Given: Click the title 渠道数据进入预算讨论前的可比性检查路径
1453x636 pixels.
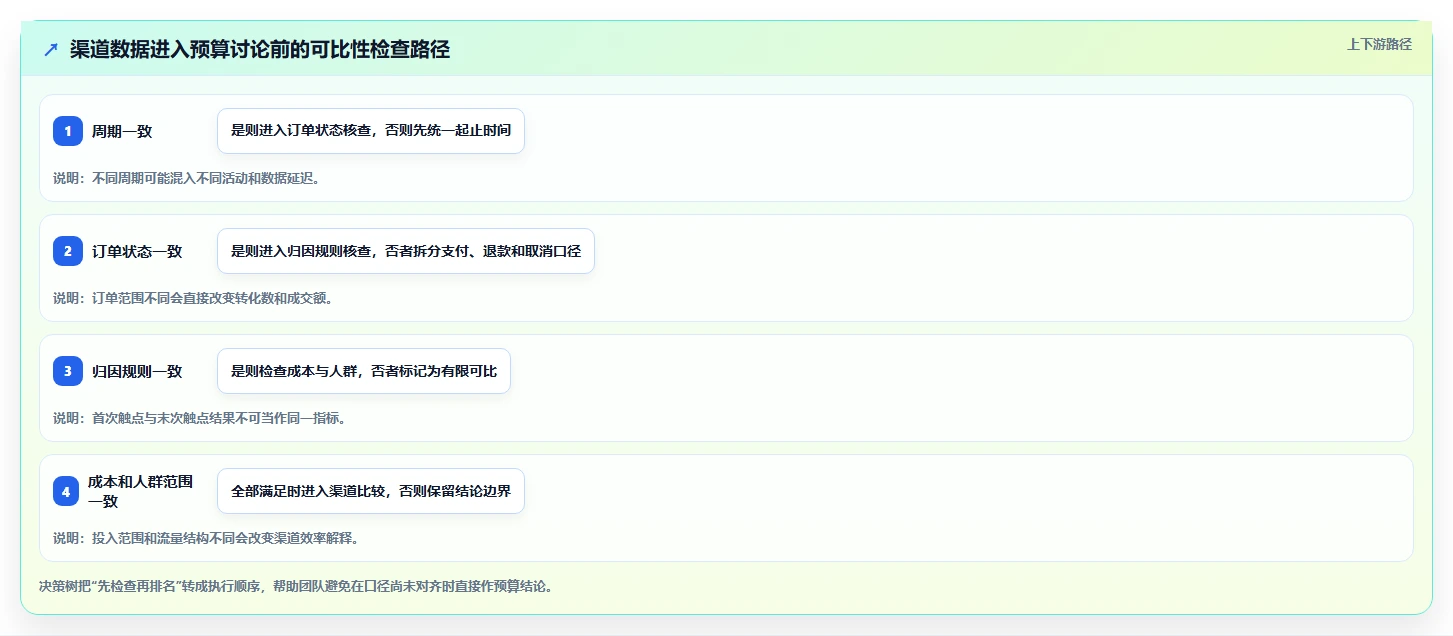Looking at the screenshot, I should 260,49.
